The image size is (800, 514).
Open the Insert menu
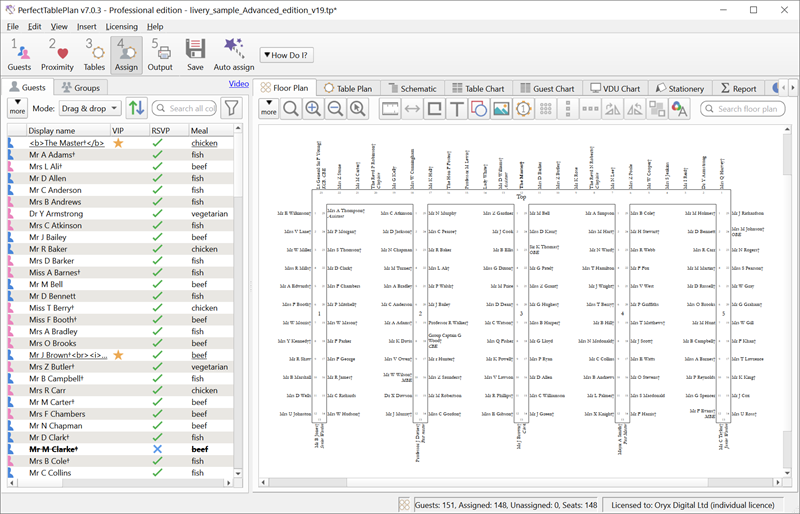pos(86,27)
